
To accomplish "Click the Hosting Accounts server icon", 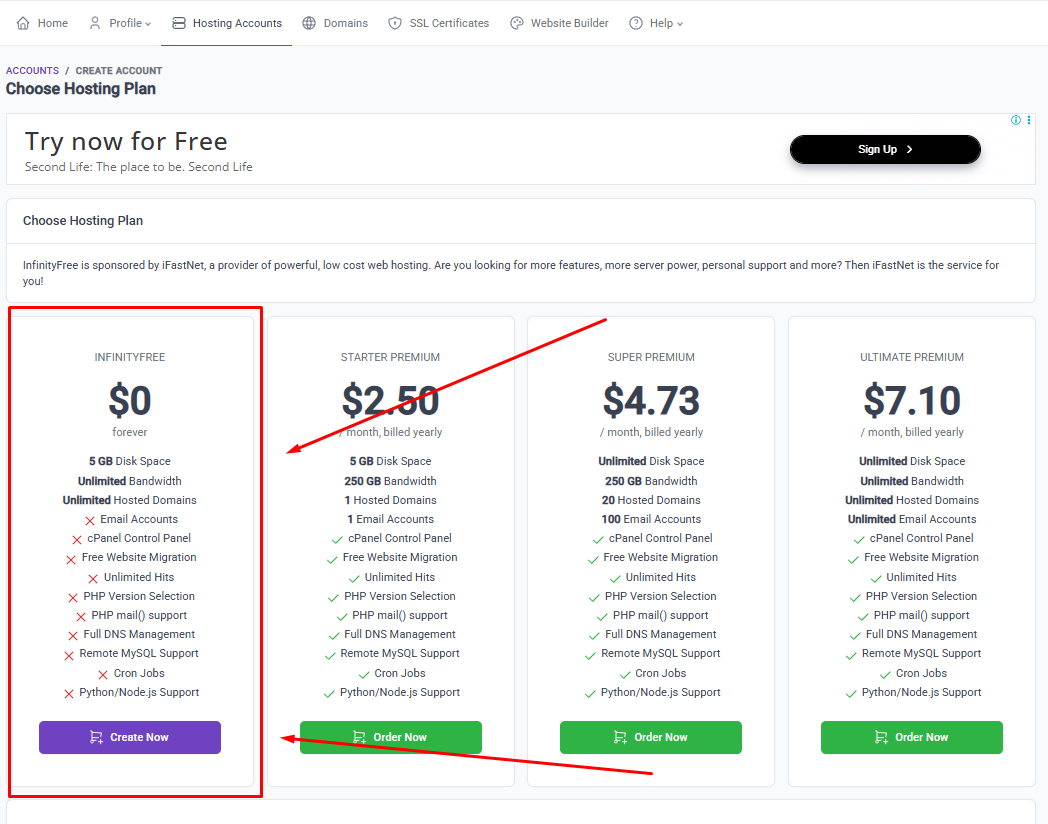I will [179, 23].
